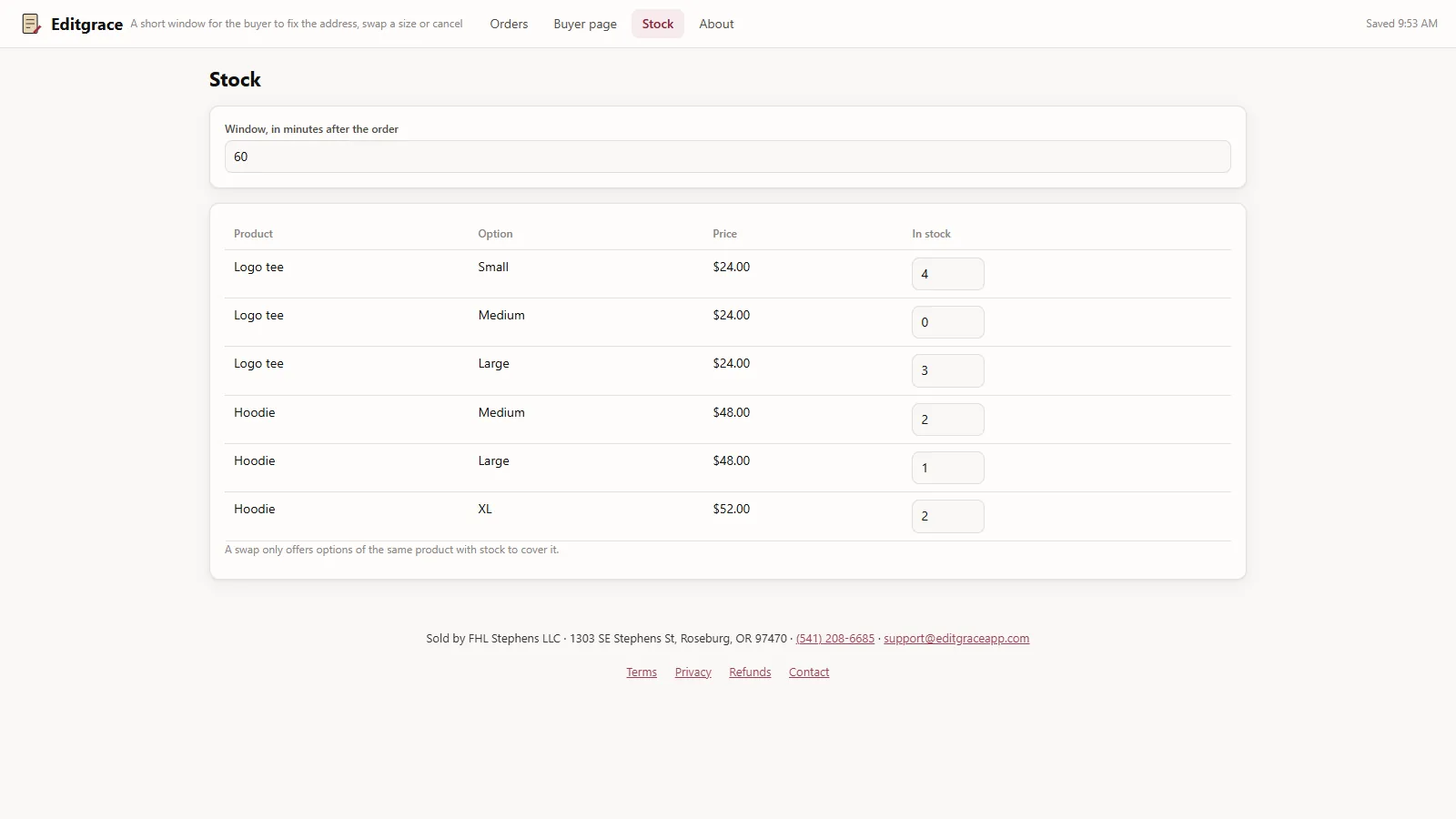Screen dimensions: 1456x819
Task: Edit stock for Hoodie Large
Action: pyautogui.click(x=948, y=468)
